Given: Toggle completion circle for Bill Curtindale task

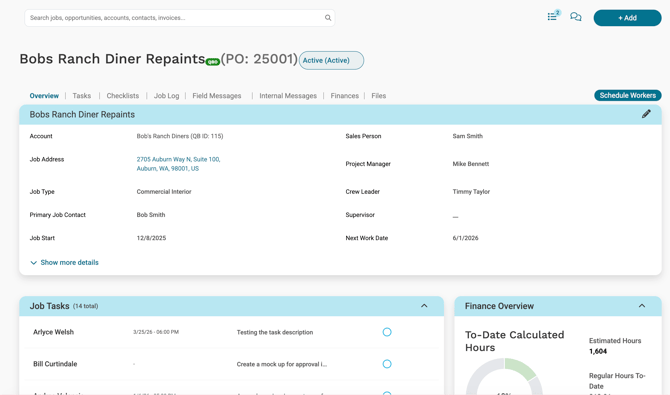Looking at the screenshot, I should 387,364.
